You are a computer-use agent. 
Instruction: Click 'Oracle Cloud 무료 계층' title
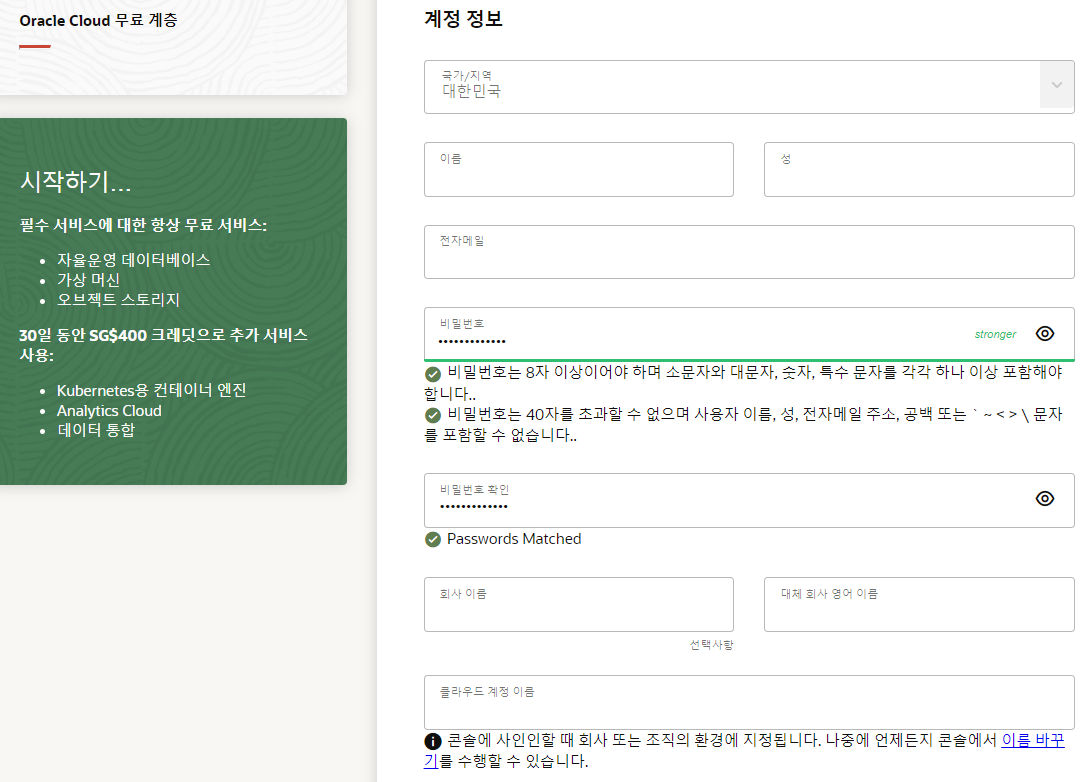99,21
